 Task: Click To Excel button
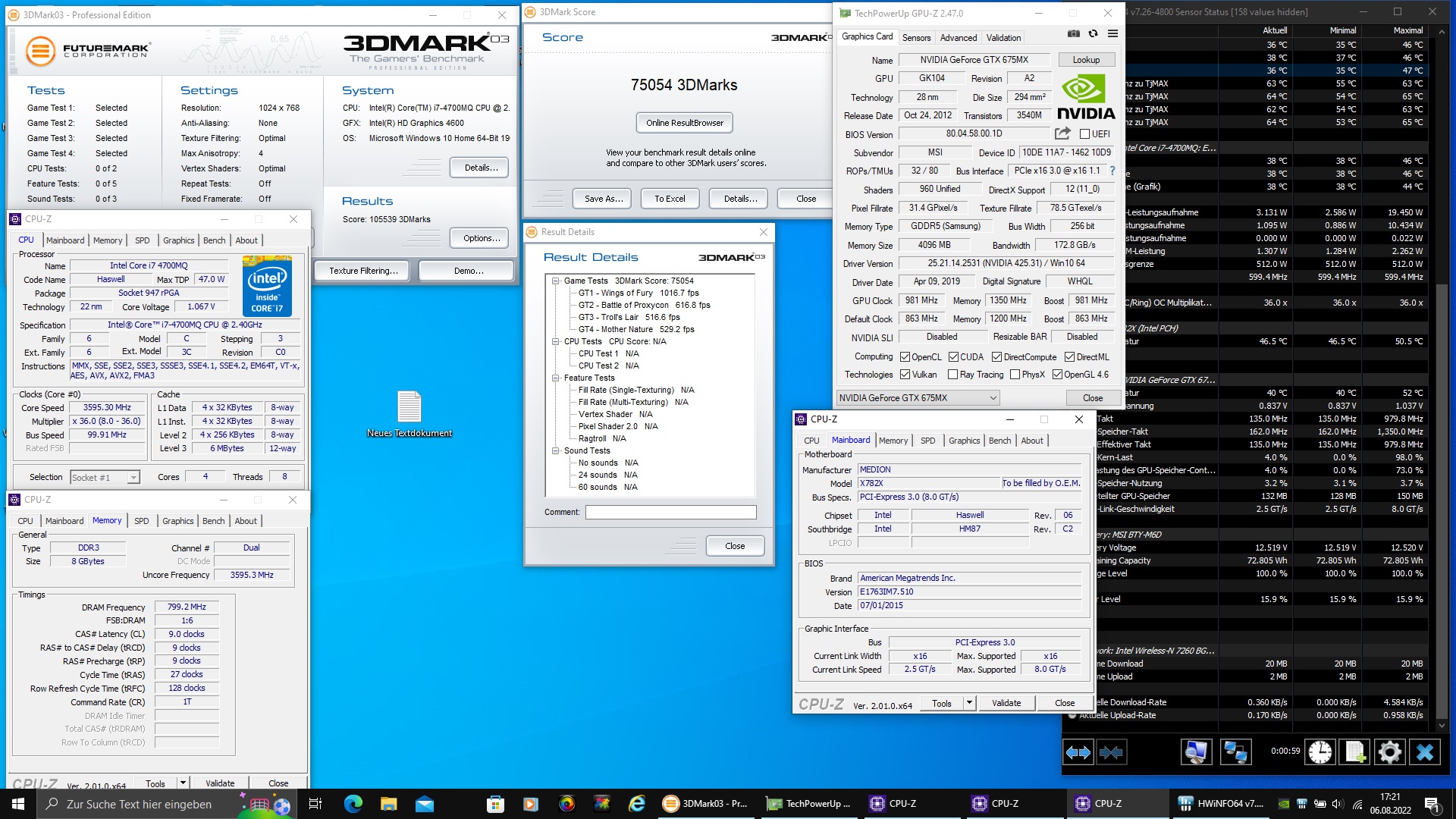(x=670, y=199)
